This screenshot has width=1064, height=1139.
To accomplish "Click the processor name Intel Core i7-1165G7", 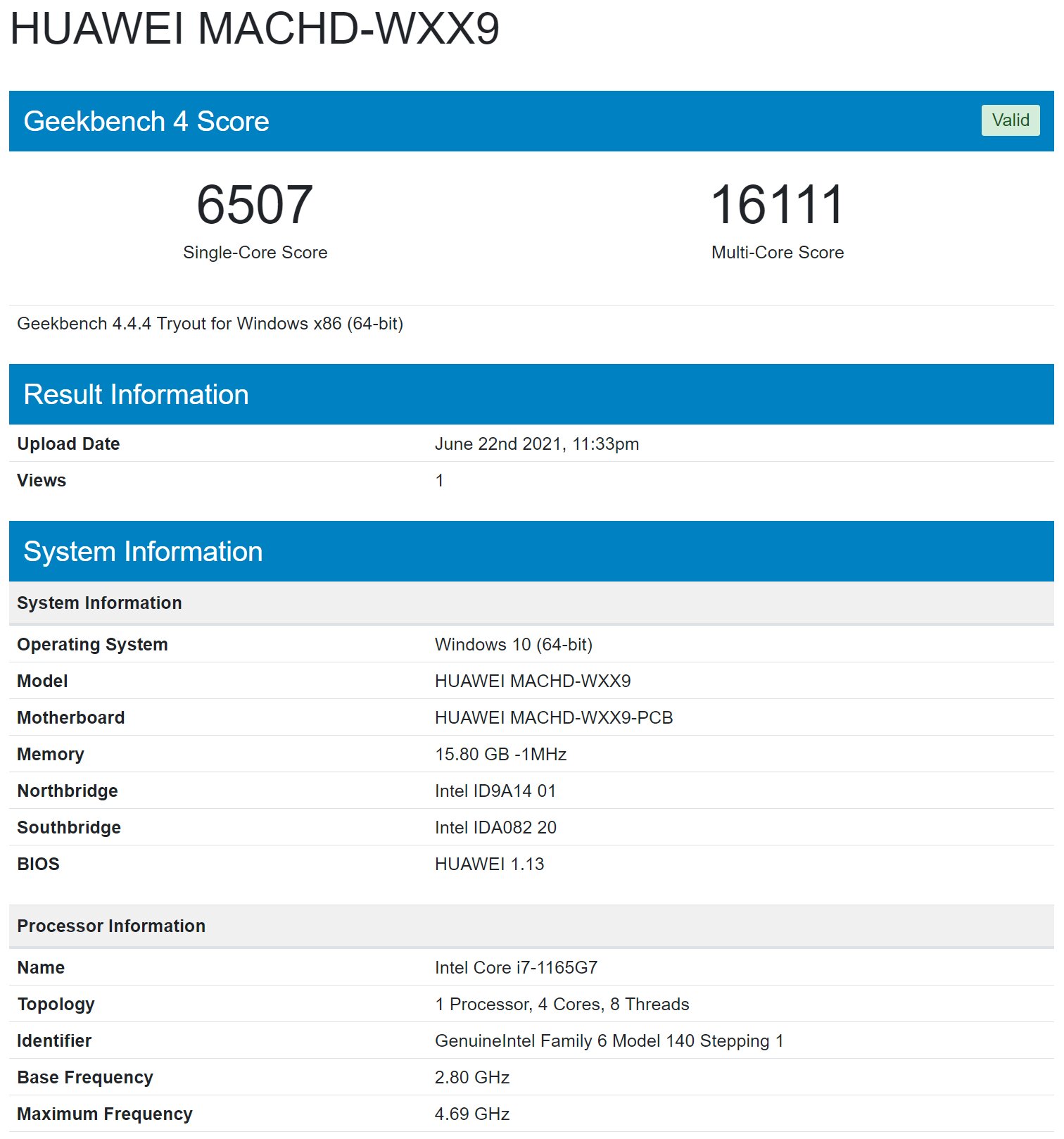I will pos(516,968).
